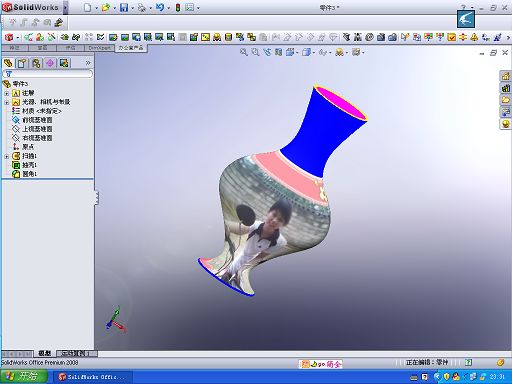Image resolution: width=512 pixels, height=384 pixels.
Task: Open SolidWorks Resources house icon in task pane
Action: pyautogui.click(x=506, y=76)
